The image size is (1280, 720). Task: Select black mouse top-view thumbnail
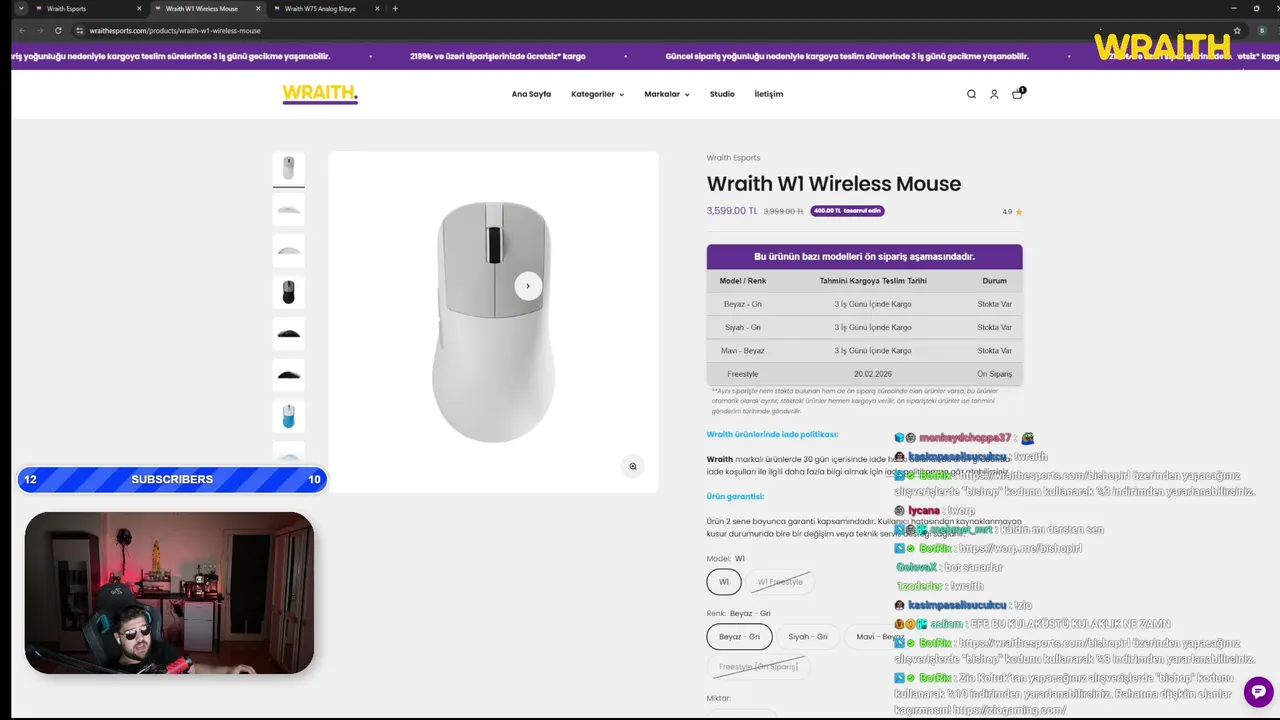coord(289,292)
